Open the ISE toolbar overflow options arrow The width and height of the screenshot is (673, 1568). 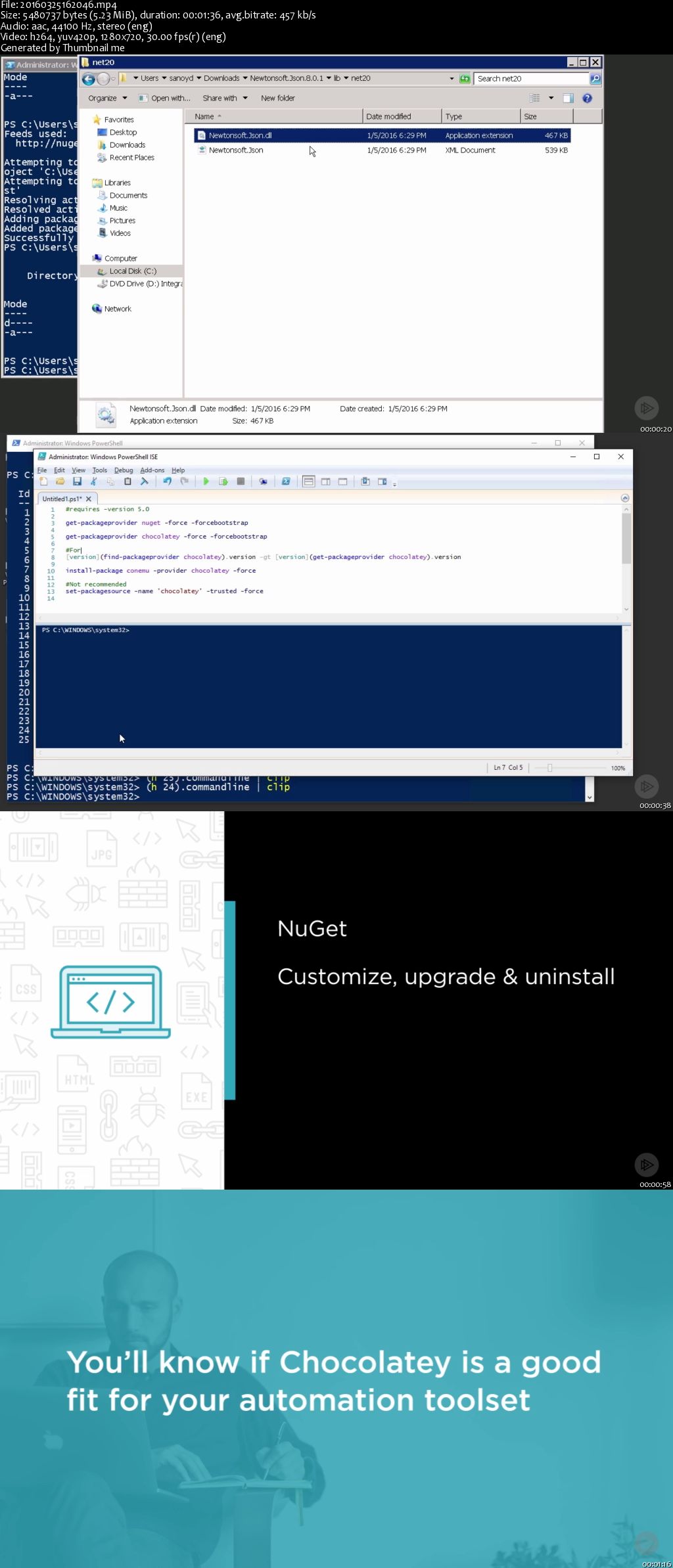(394, 483)
